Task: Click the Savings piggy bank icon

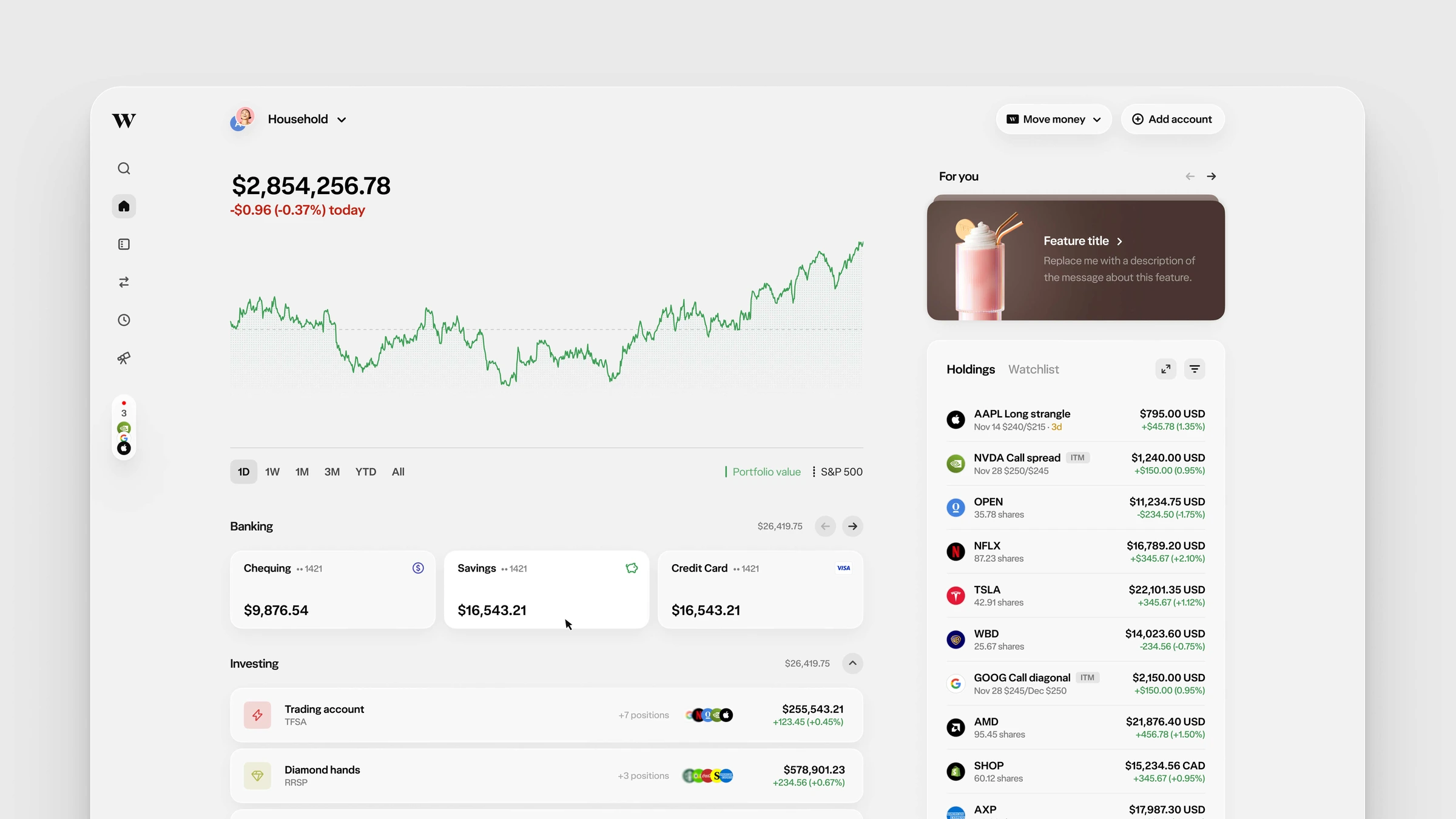Action: tap(632, 568)
